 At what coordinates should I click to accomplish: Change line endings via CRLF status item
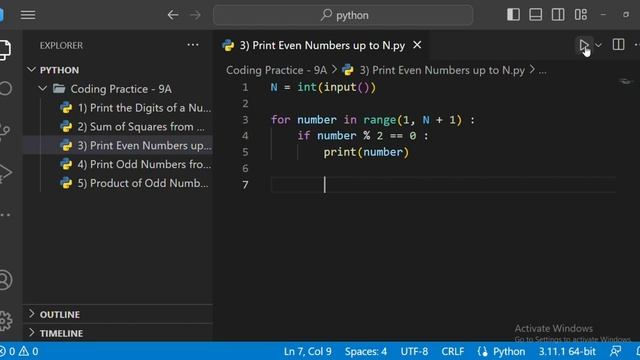click(x=452, y=351)
